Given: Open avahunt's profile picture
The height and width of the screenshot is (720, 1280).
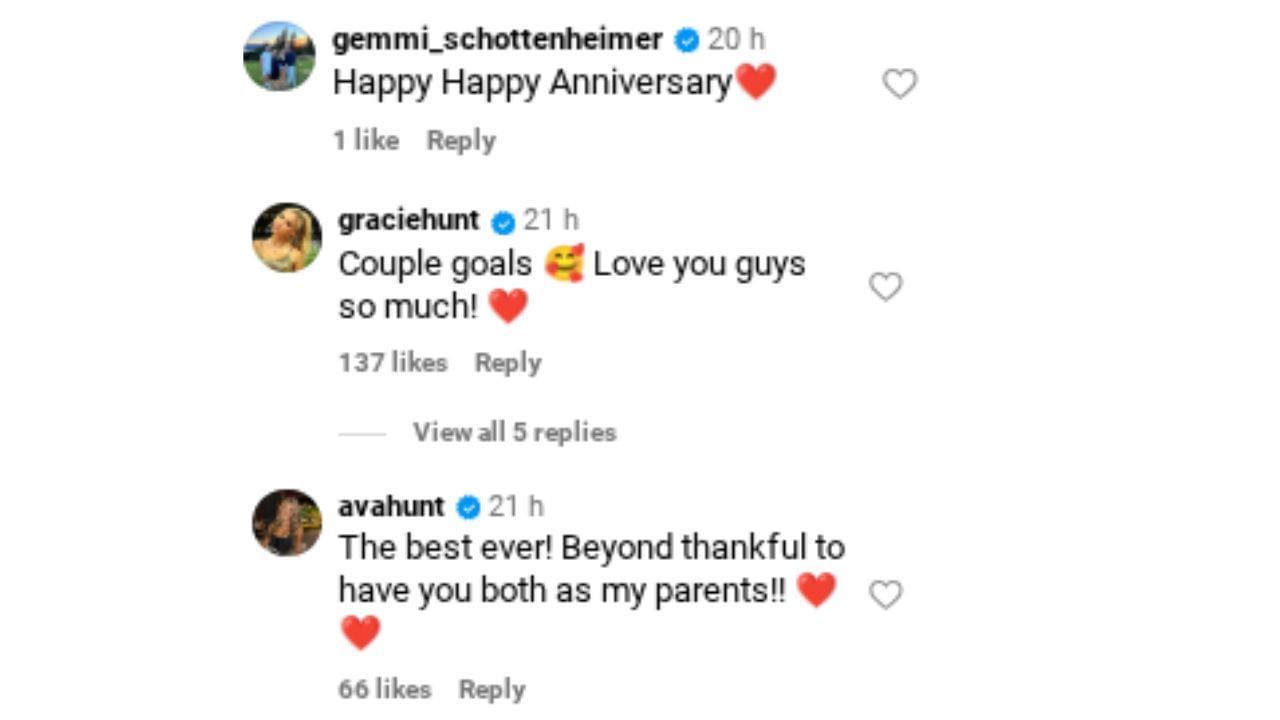Looking at the screenshot, I should coord(287,522).
